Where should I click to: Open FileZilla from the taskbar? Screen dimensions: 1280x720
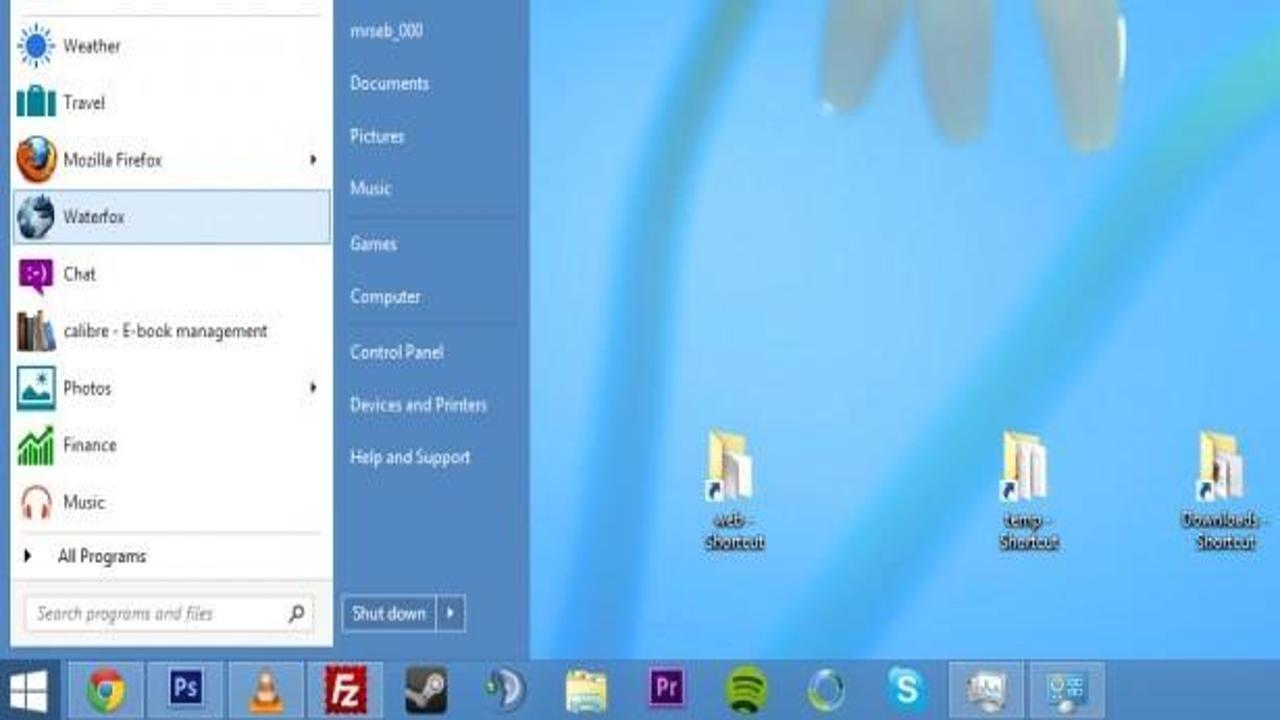pyautogui.click(x=346, y=690)
